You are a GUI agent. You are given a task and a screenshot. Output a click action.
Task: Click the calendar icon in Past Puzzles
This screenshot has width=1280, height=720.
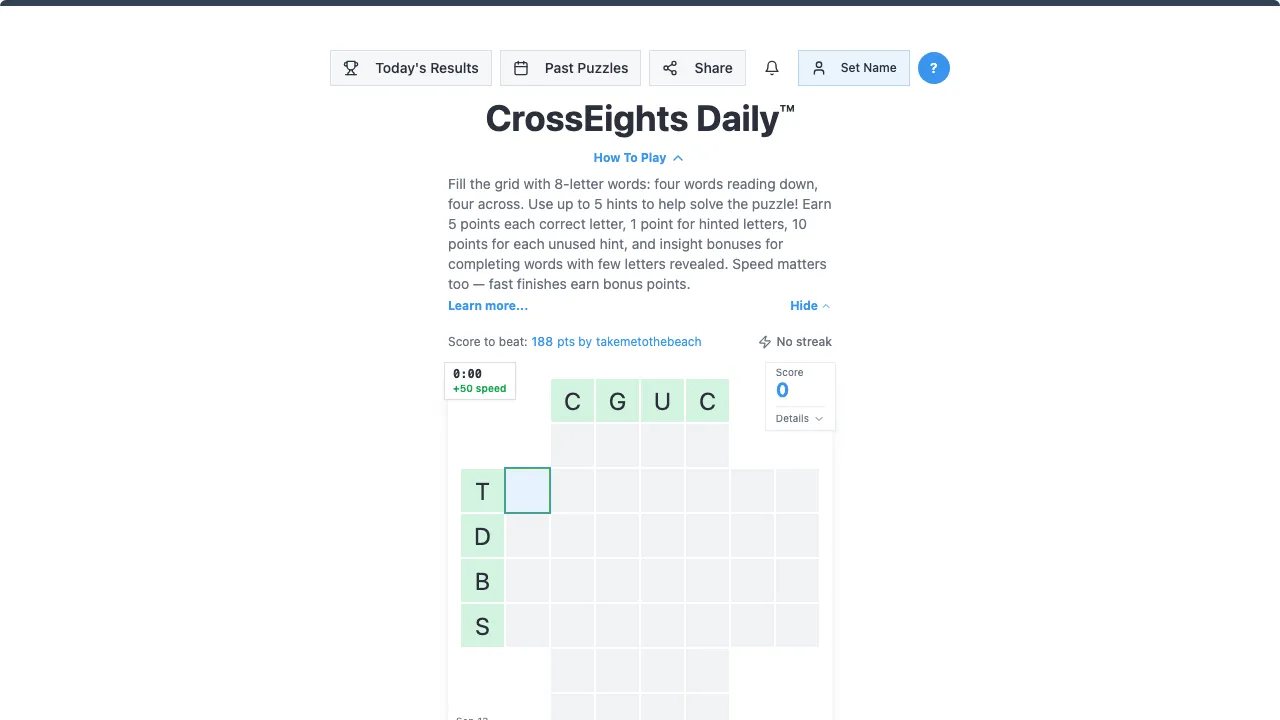(521, 68)
